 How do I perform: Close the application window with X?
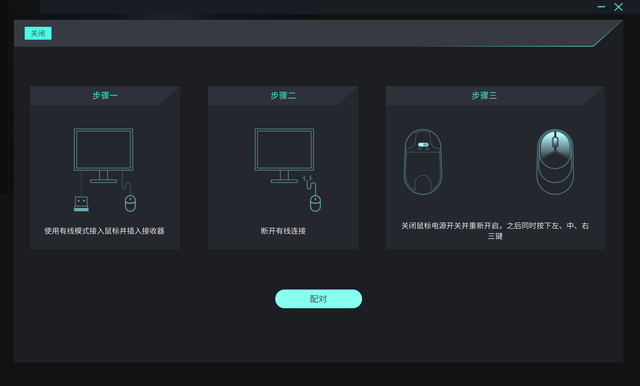618,7
